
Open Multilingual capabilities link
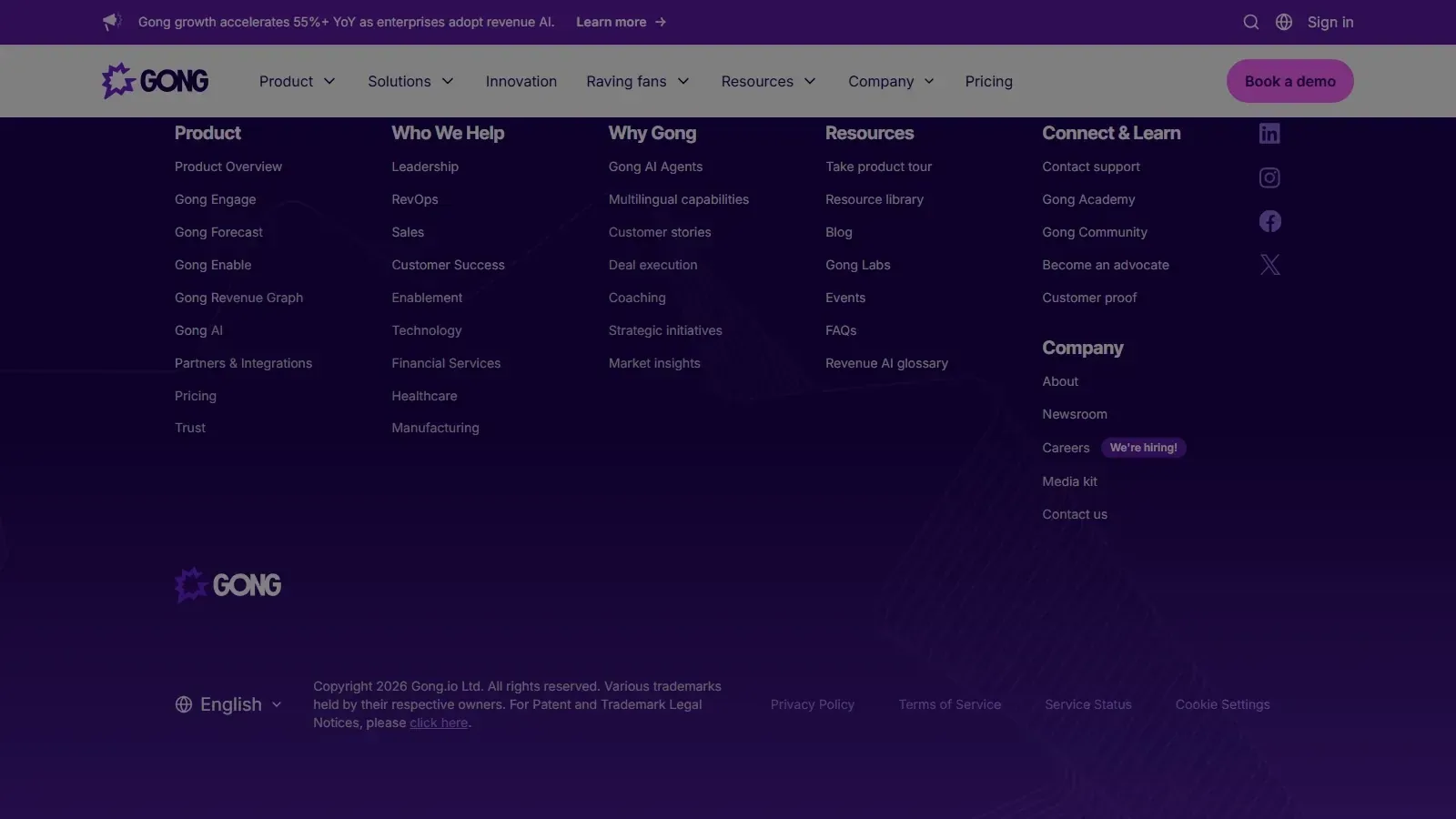pyautogui.click(x=679, y=199)
